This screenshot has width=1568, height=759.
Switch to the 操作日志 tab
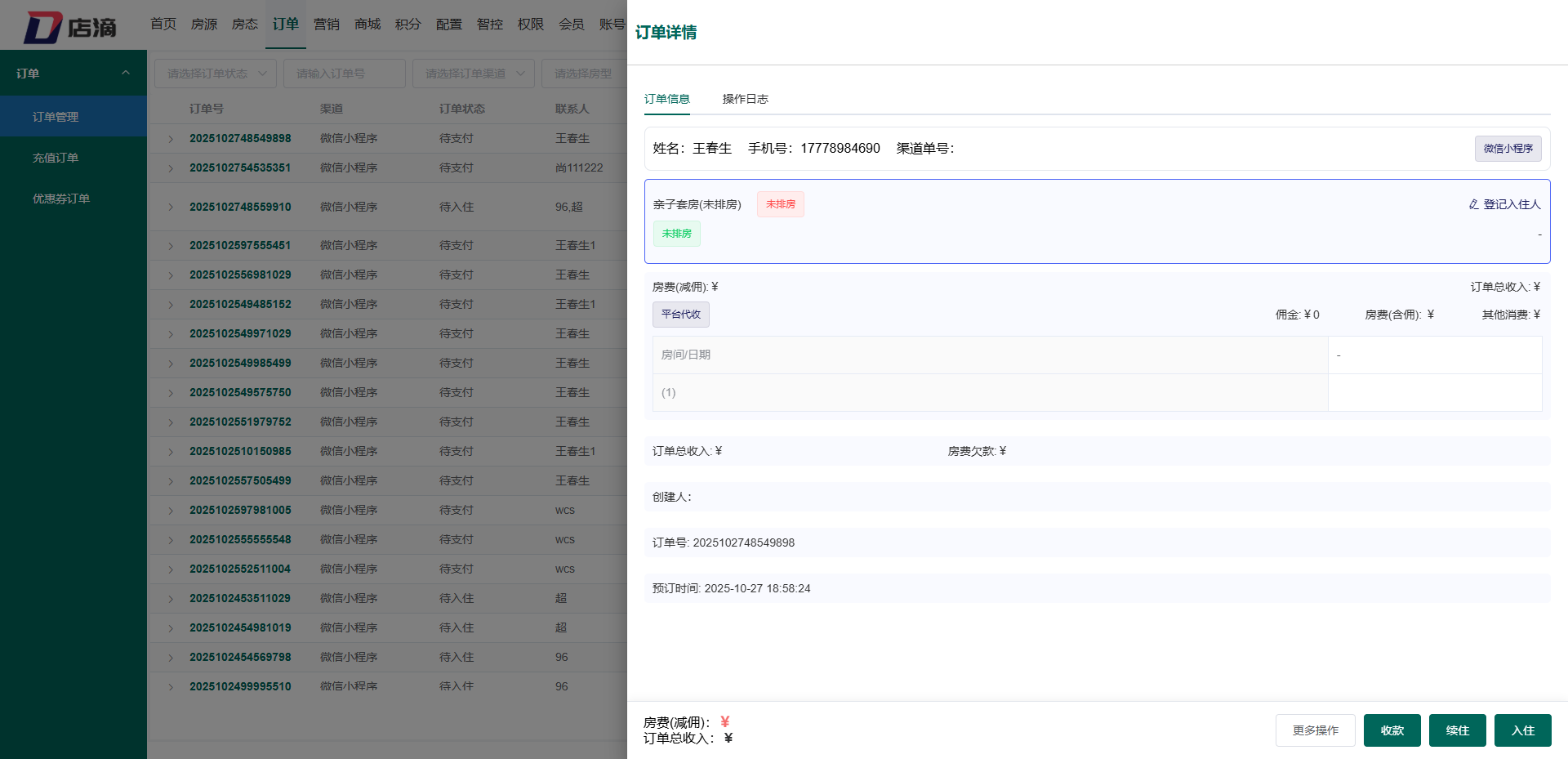point(744,99)
